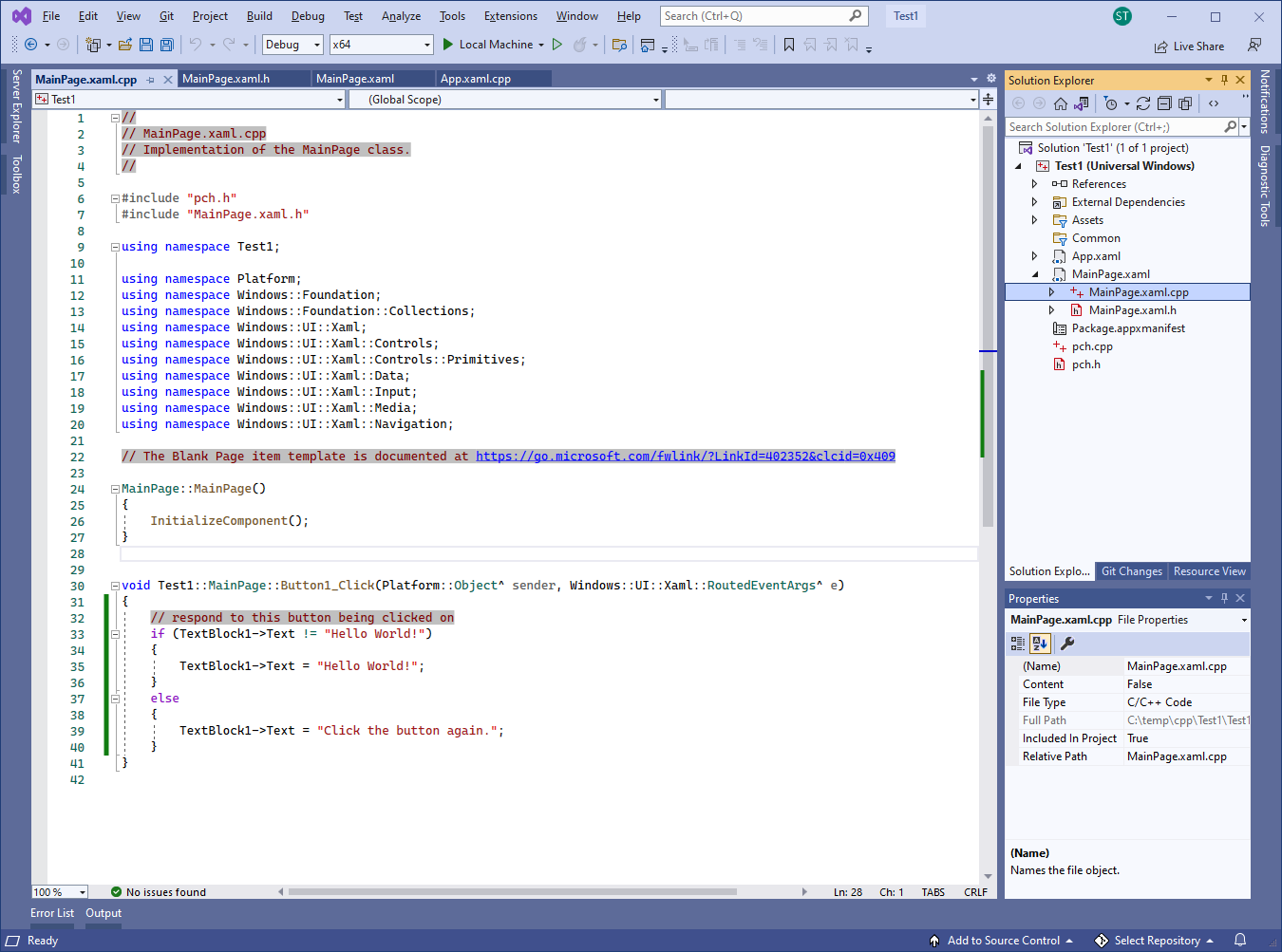Click the Save All toolbar icon
The height and width of the screenshot is (952, 1282).
tap(167, 45)
